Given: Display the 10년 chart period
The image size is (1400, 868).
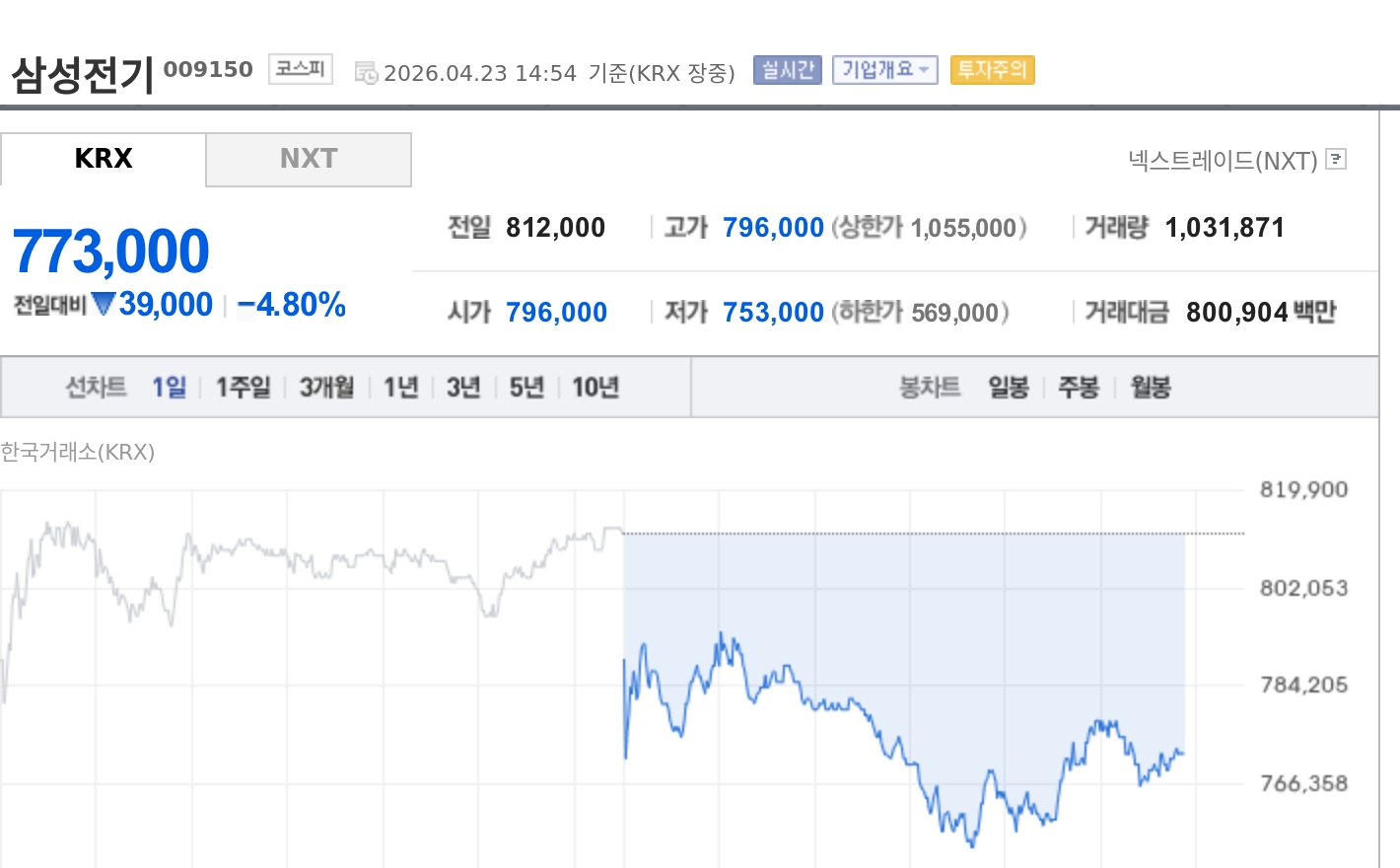Looking at the screenshot, I should 597,387.
